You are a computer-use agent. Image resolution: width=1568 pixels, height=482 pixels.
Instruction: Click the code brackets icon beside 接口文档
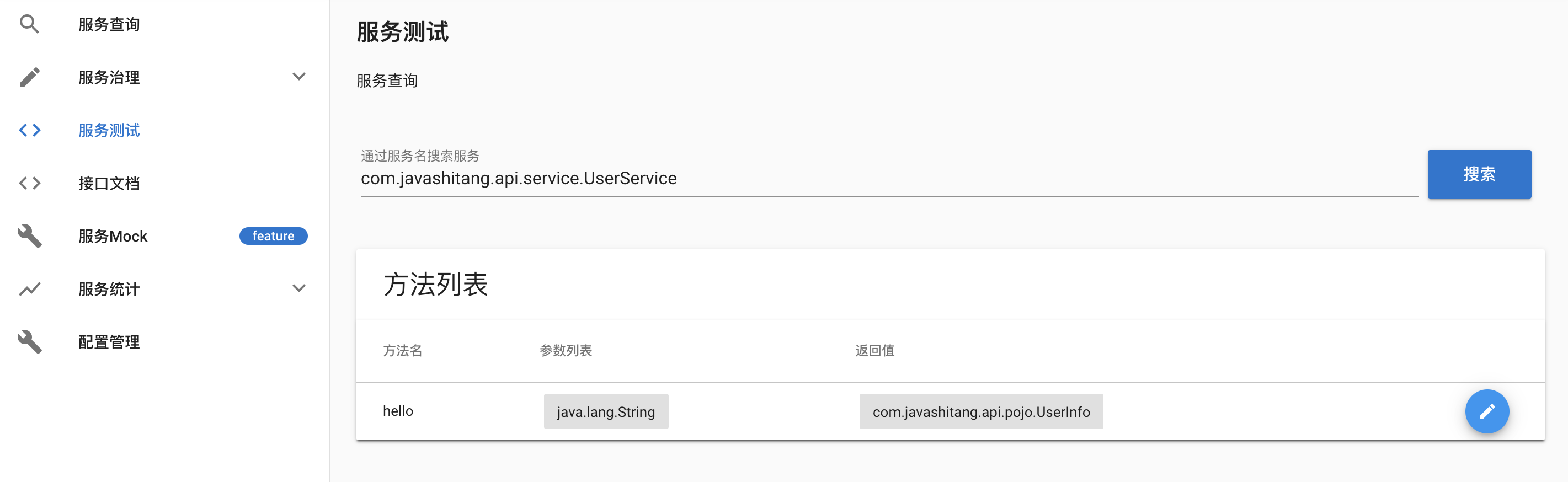[29, 183]
